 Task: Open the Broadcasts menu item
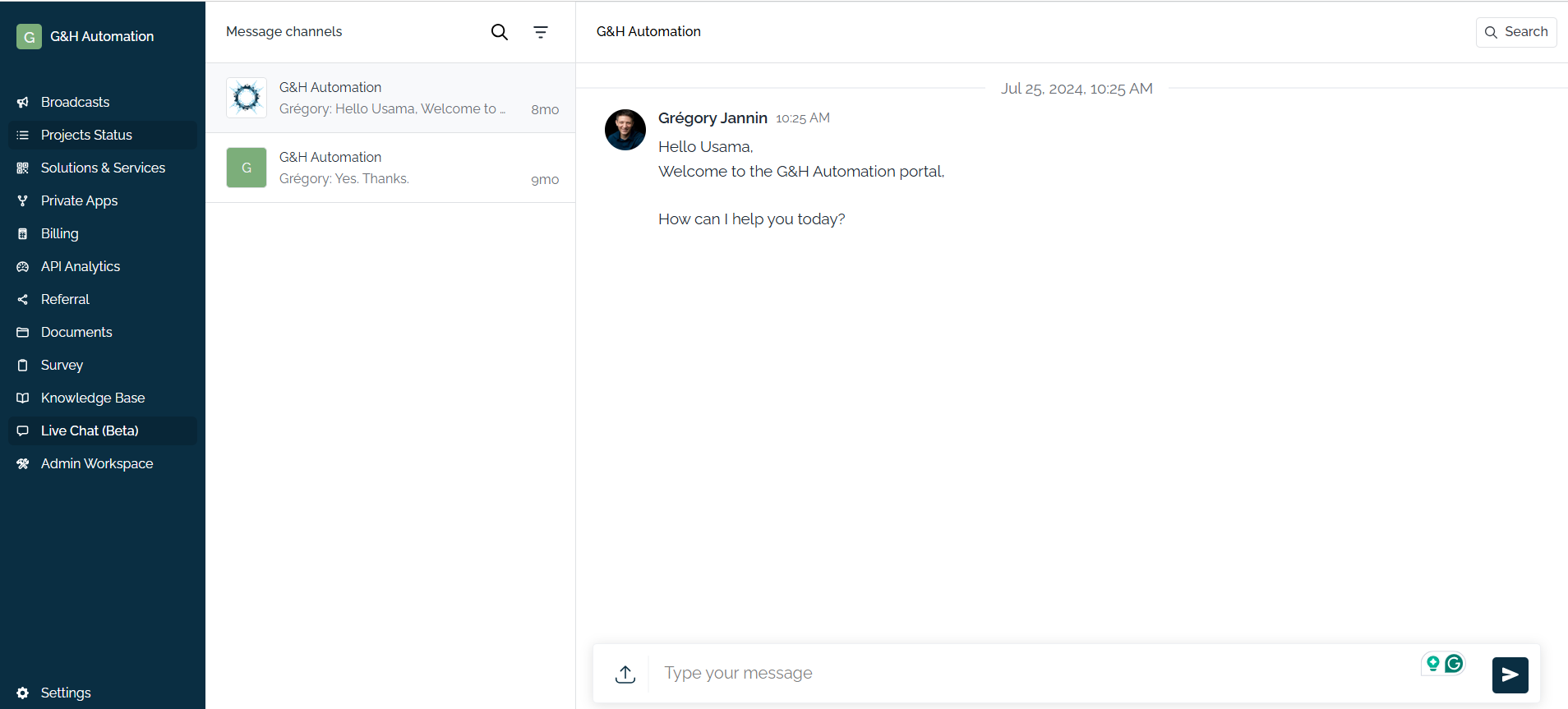click(x=75, y=102)
